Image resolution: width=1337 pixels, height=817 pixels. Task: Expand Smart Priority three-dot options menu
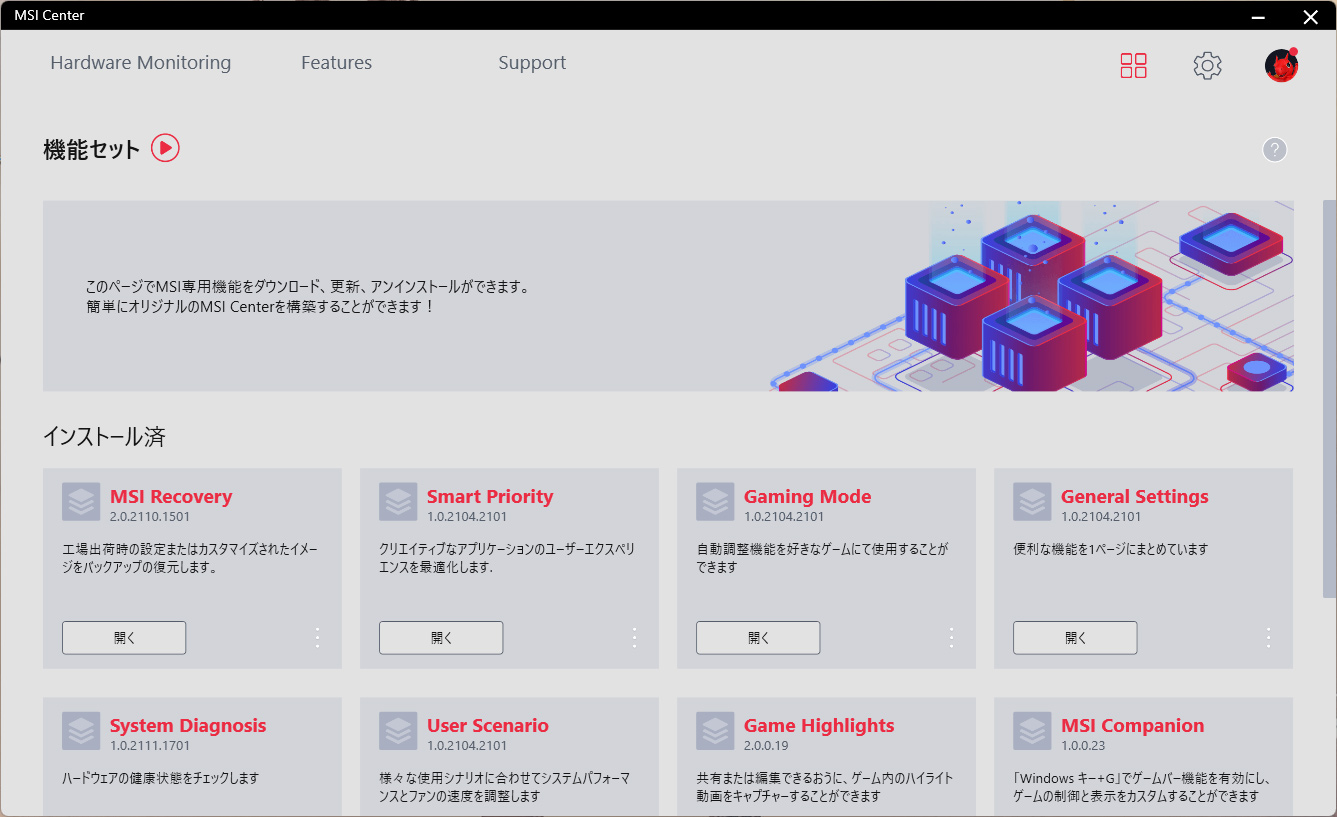pyautogui.click(x=634, y=637)
